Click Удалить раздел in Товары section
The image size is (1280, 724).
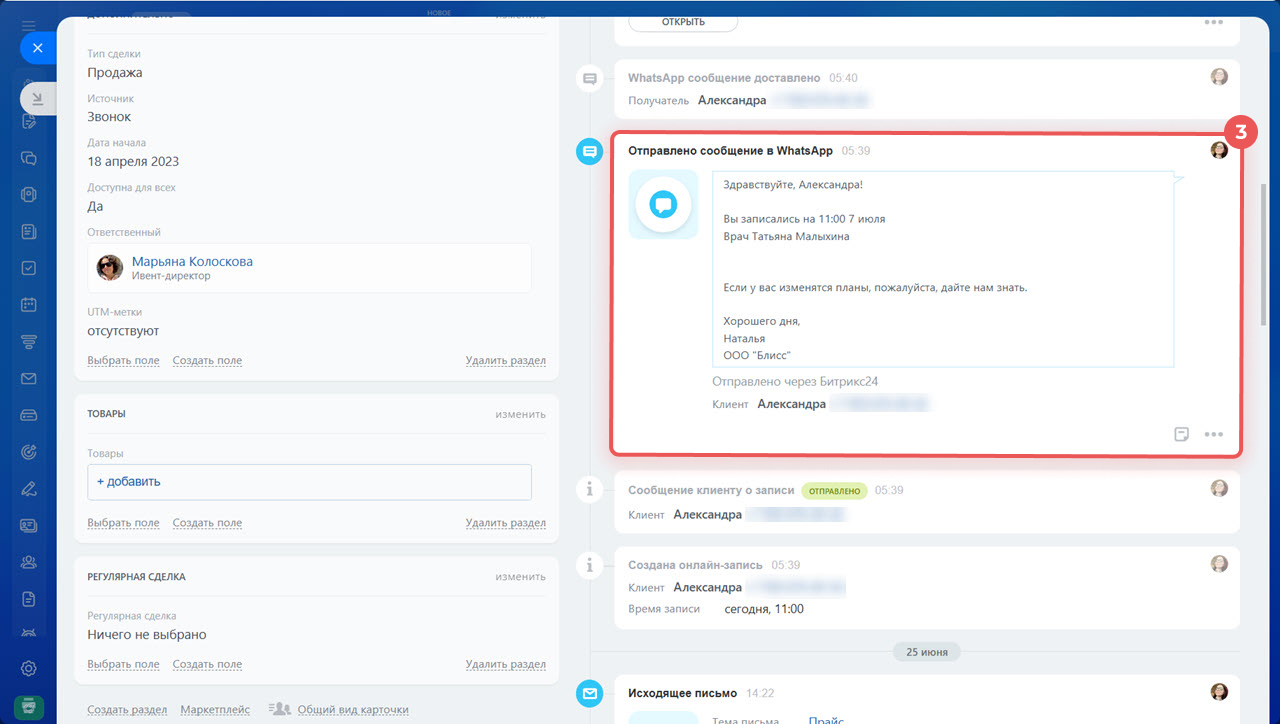505,523
